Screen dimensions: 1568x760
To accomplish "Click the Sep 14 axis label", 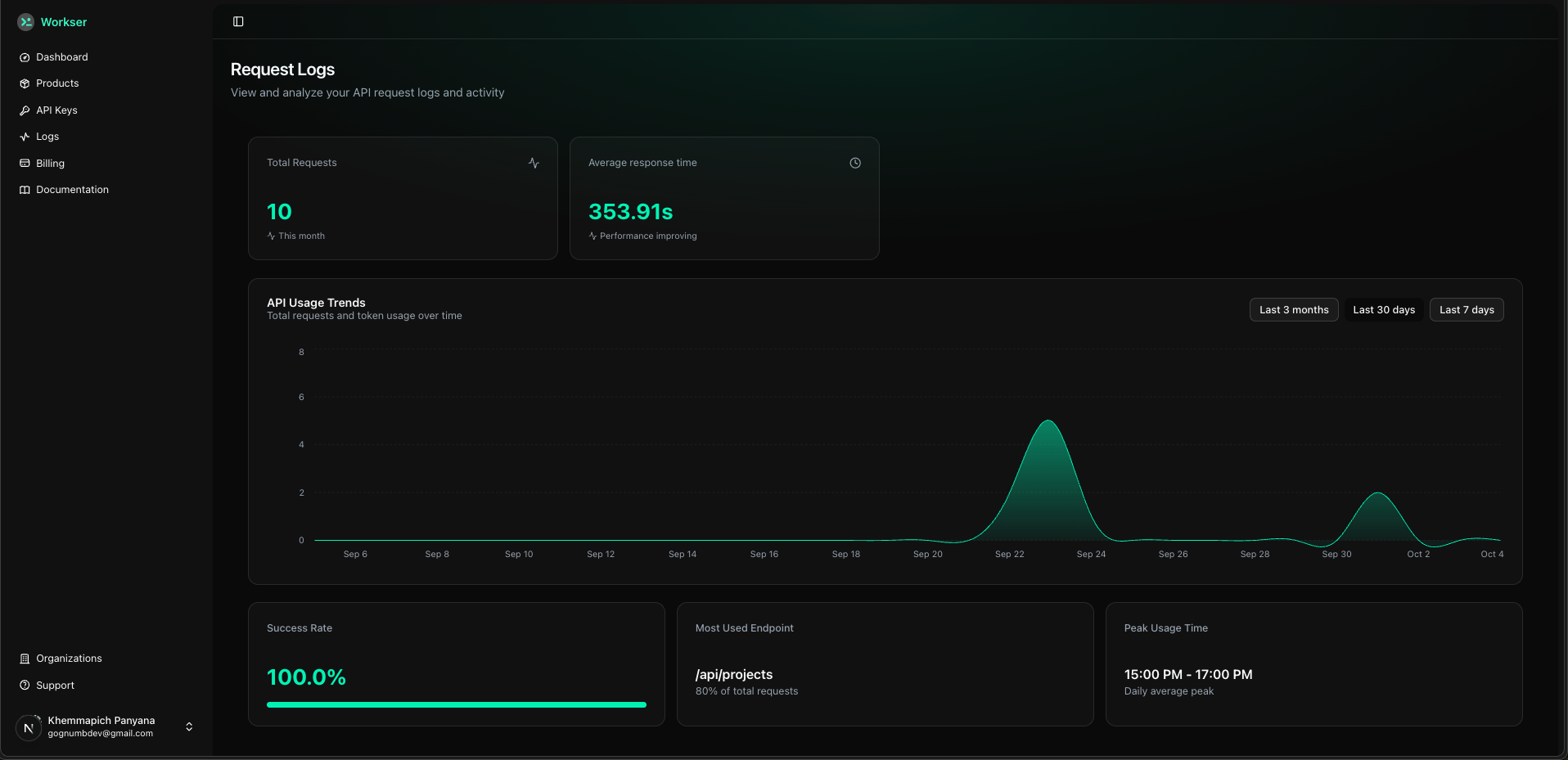I will click(x=683, y=555).
